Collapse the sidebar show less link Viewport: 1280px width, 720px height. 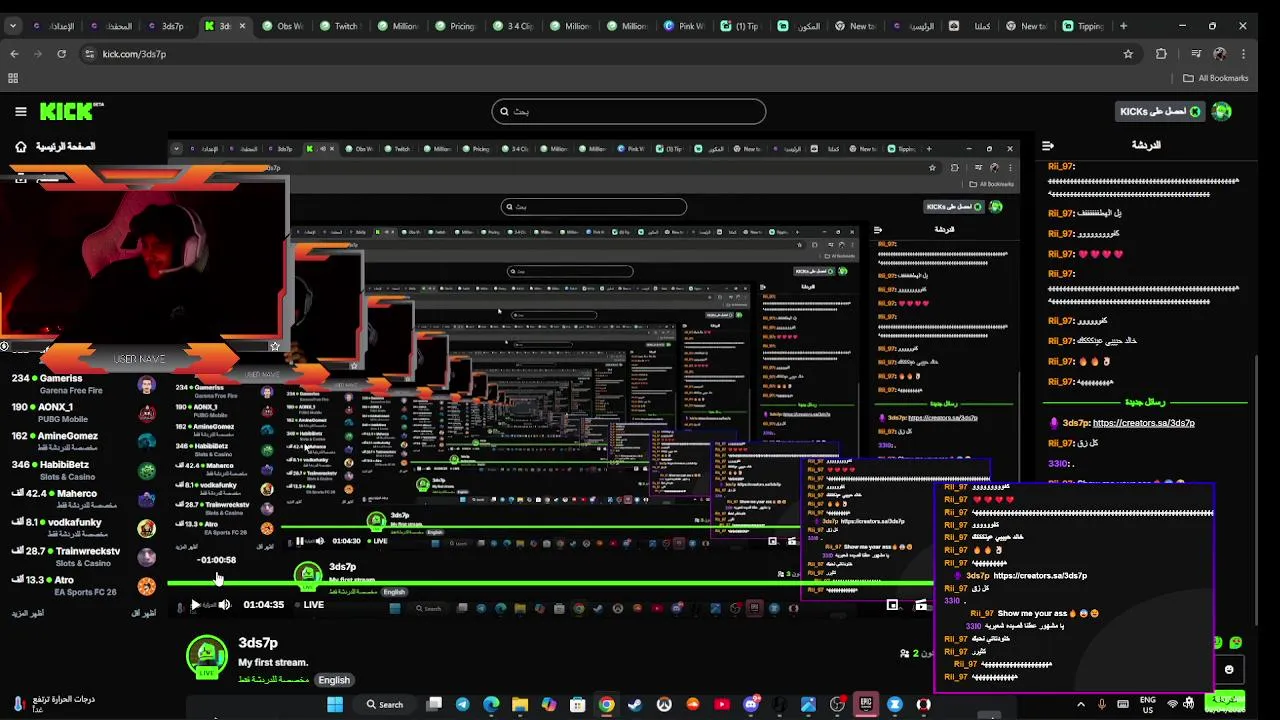coord(143,613)
